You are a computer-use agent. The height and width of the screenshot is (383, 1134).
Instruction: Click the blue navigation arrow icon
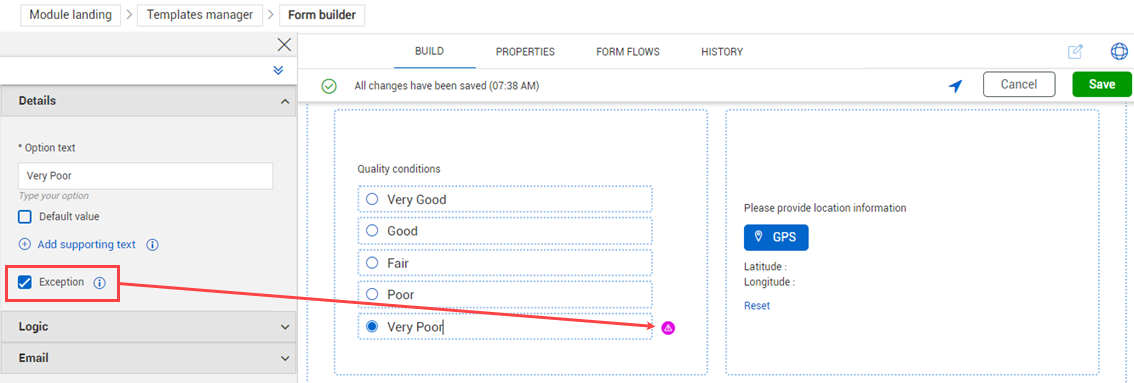[956, 86]
